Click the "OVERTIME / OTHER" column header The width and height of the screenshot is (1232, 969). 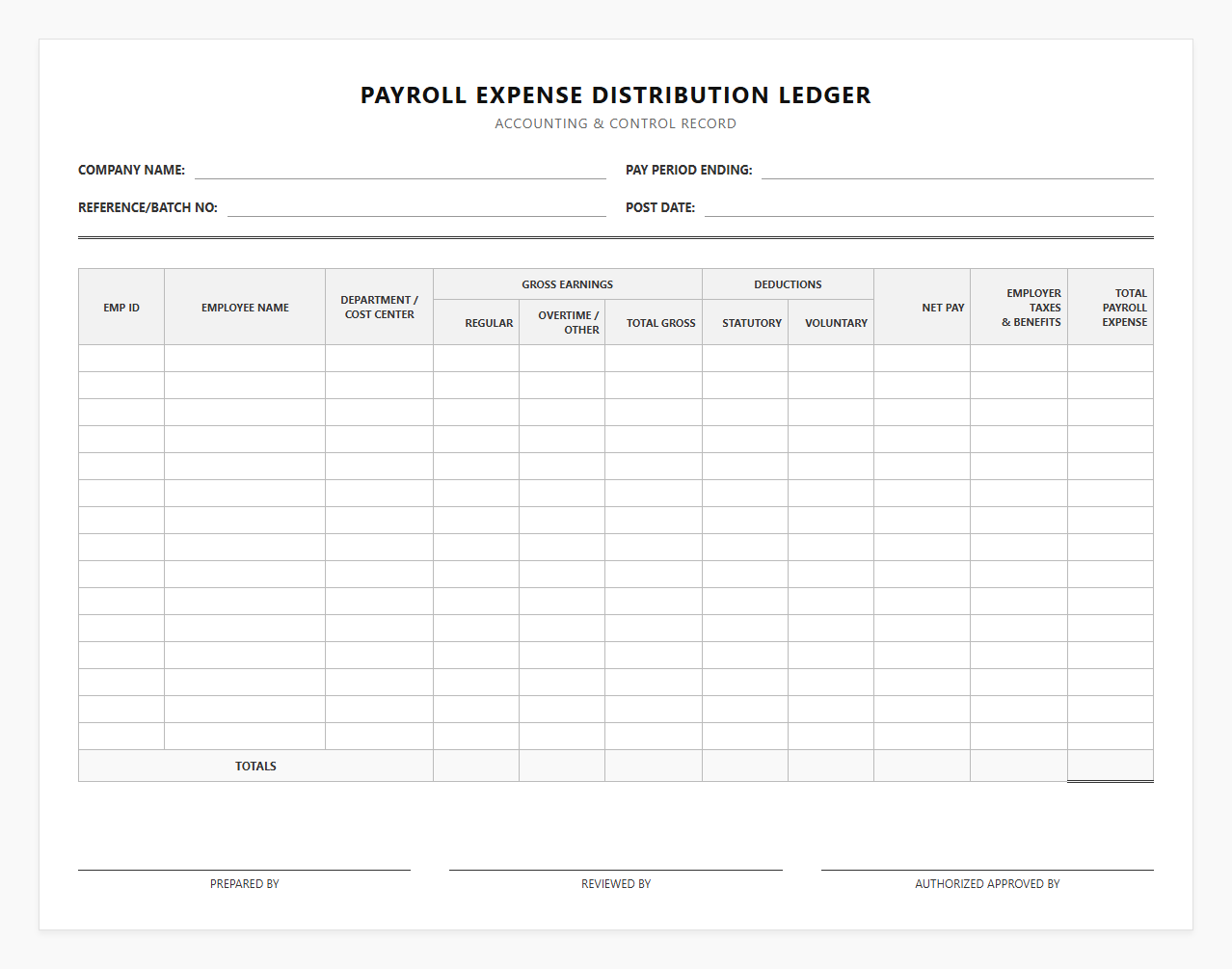point(562,323)
